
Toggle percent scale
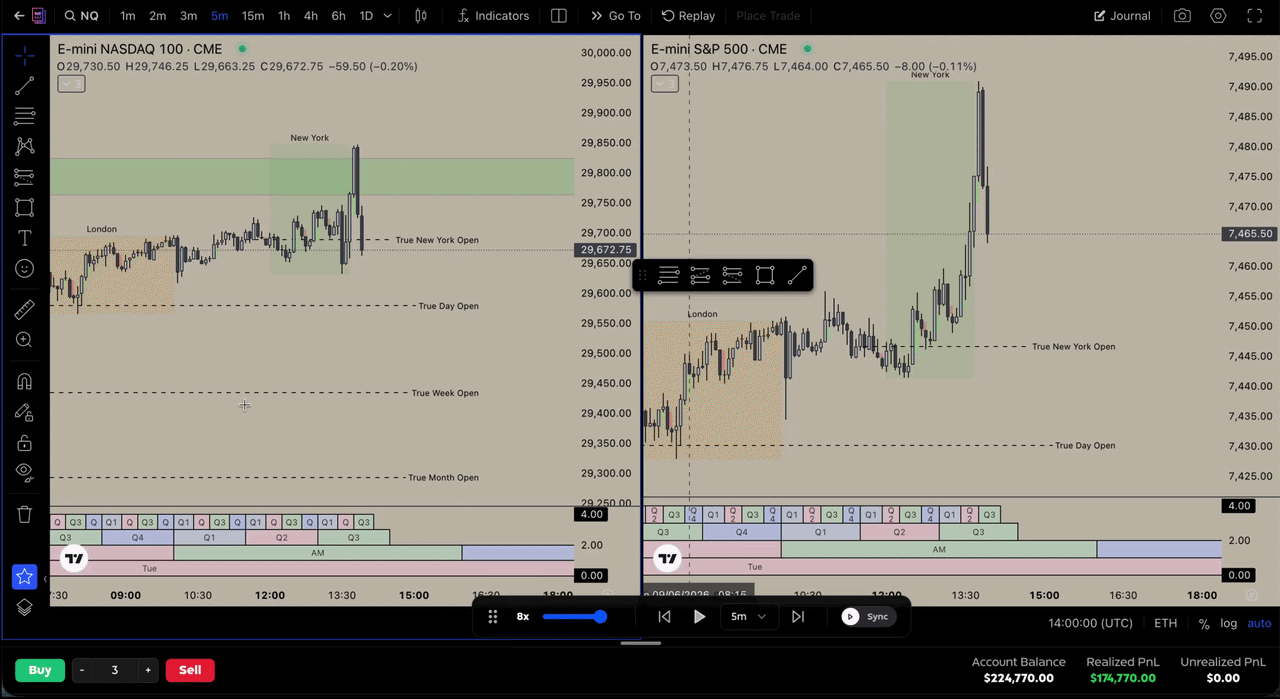(1204, 623)
